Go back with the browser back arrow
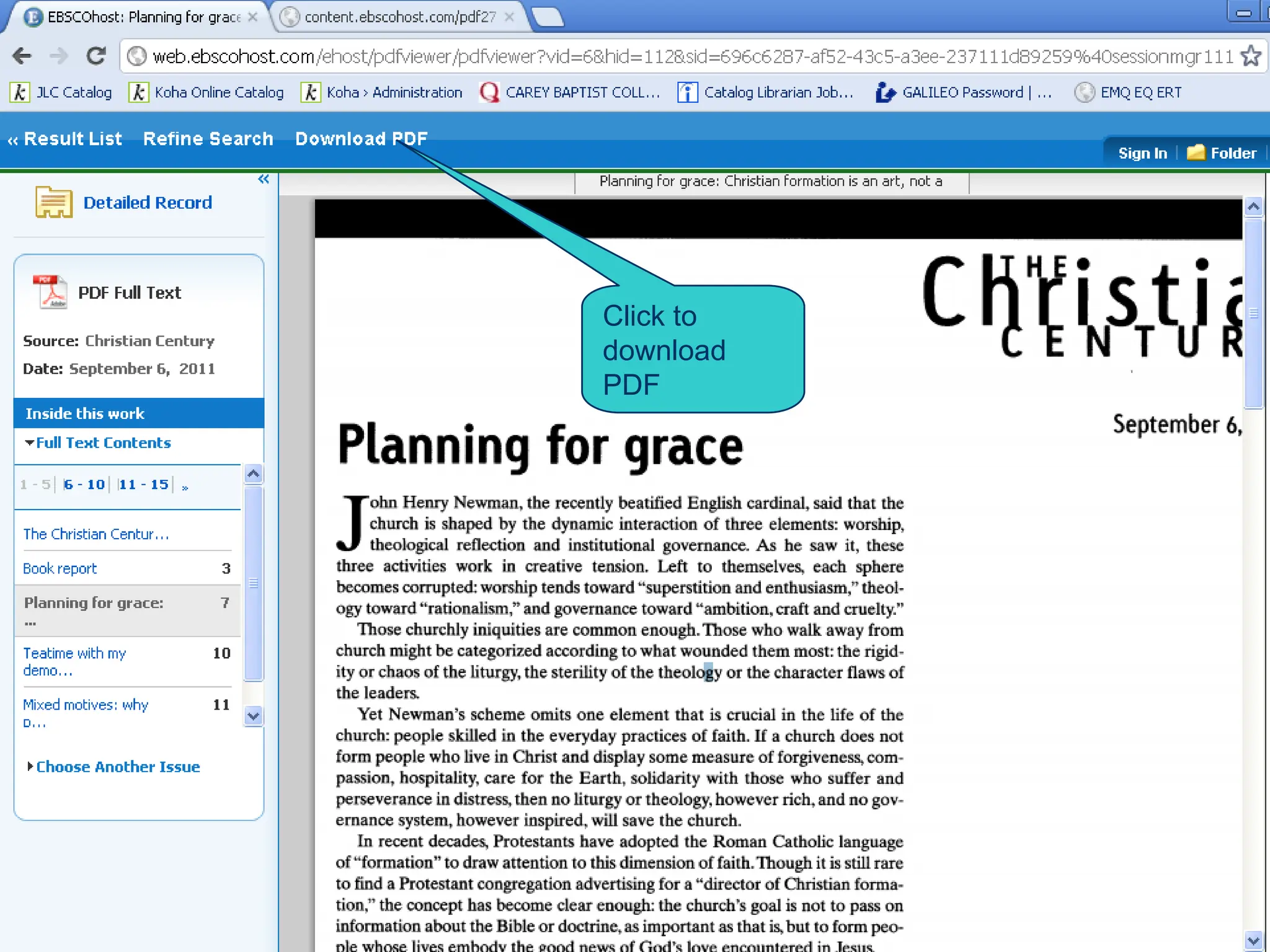The width and height of the screenshot is (1270, 952). click(22, 56)
